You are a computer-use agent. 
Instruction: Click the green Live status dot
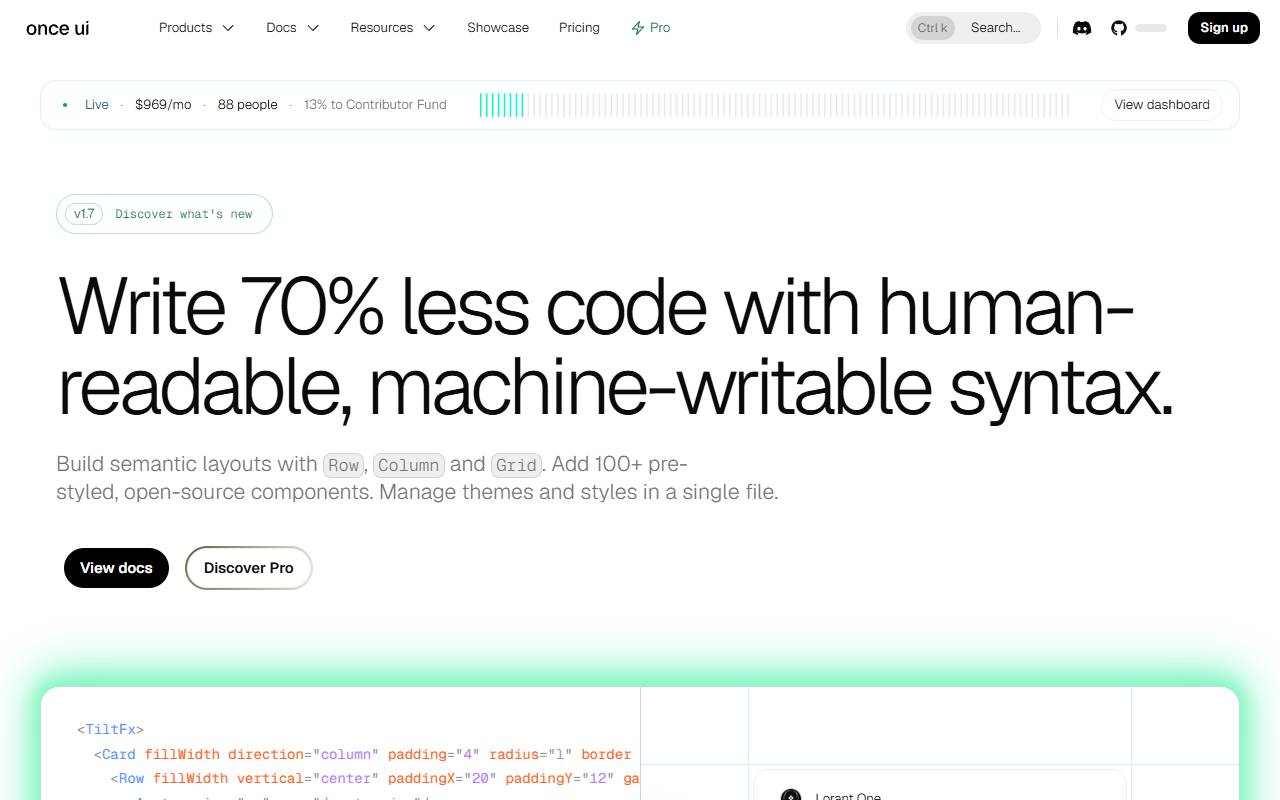(x=65, y=104)
